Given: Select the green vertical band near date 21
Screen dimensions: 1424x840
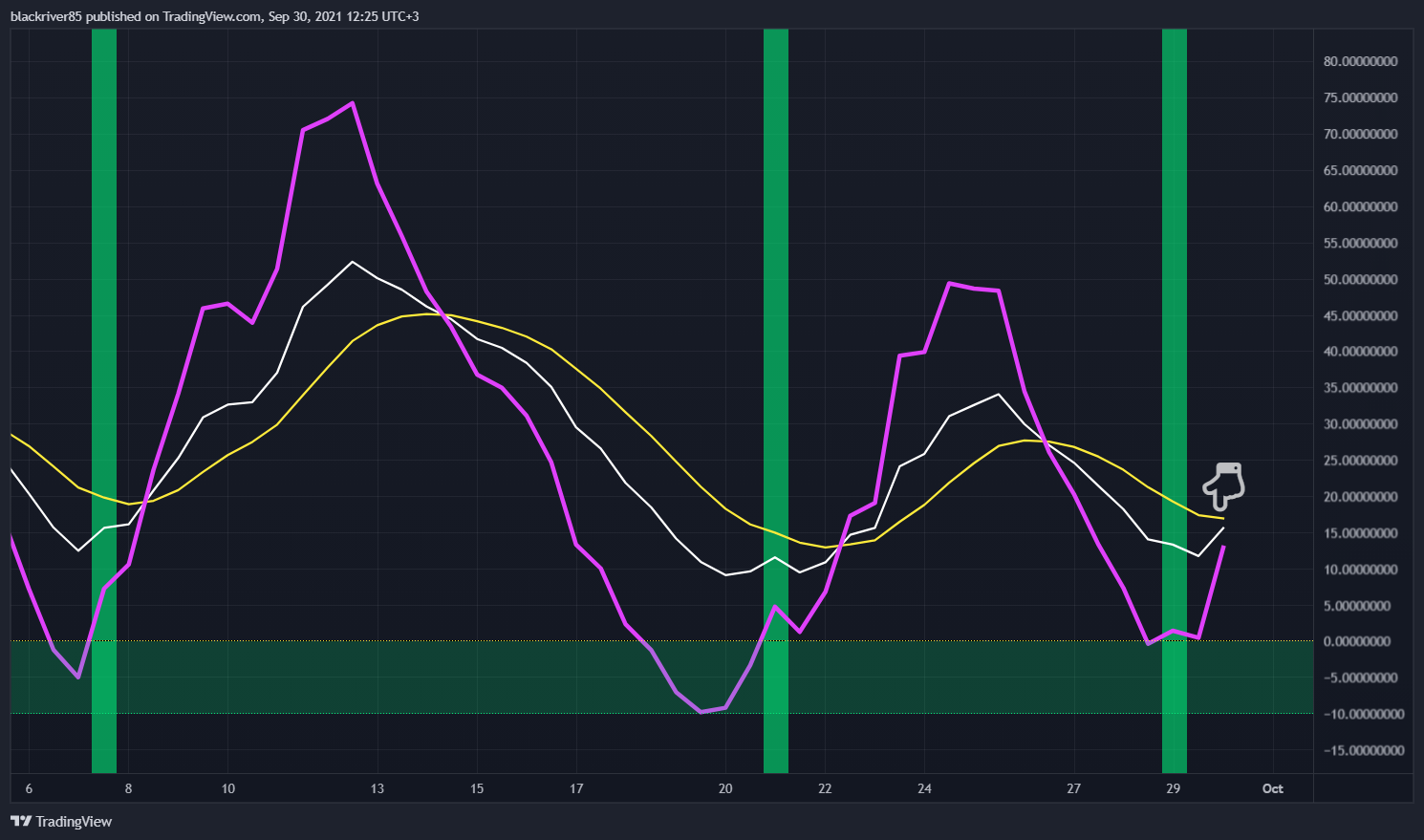Looking at the screenshot, I should tap(776, 400).
